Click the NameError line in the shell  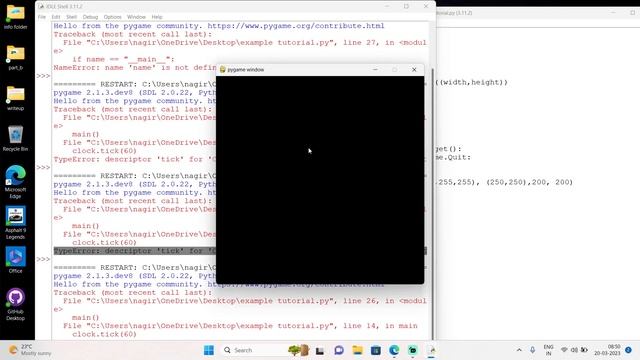tap(135, 68)
